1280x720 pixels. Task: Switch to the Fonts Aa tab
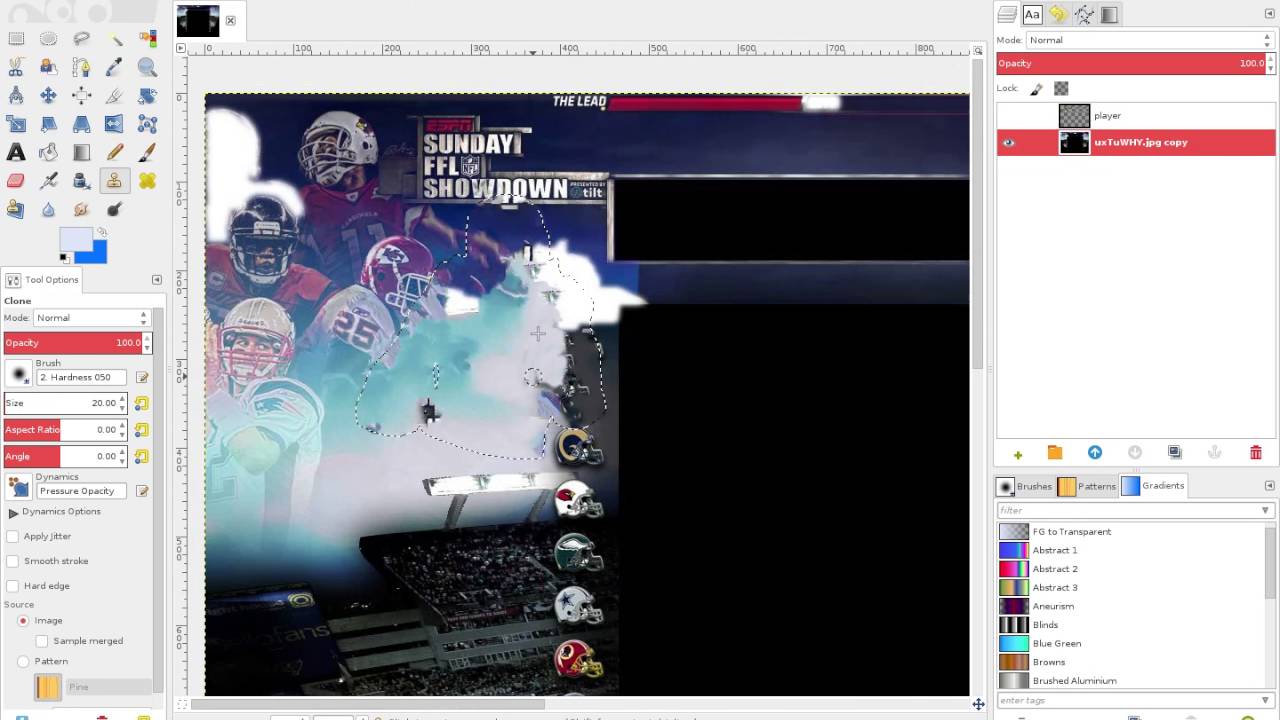1033,14
